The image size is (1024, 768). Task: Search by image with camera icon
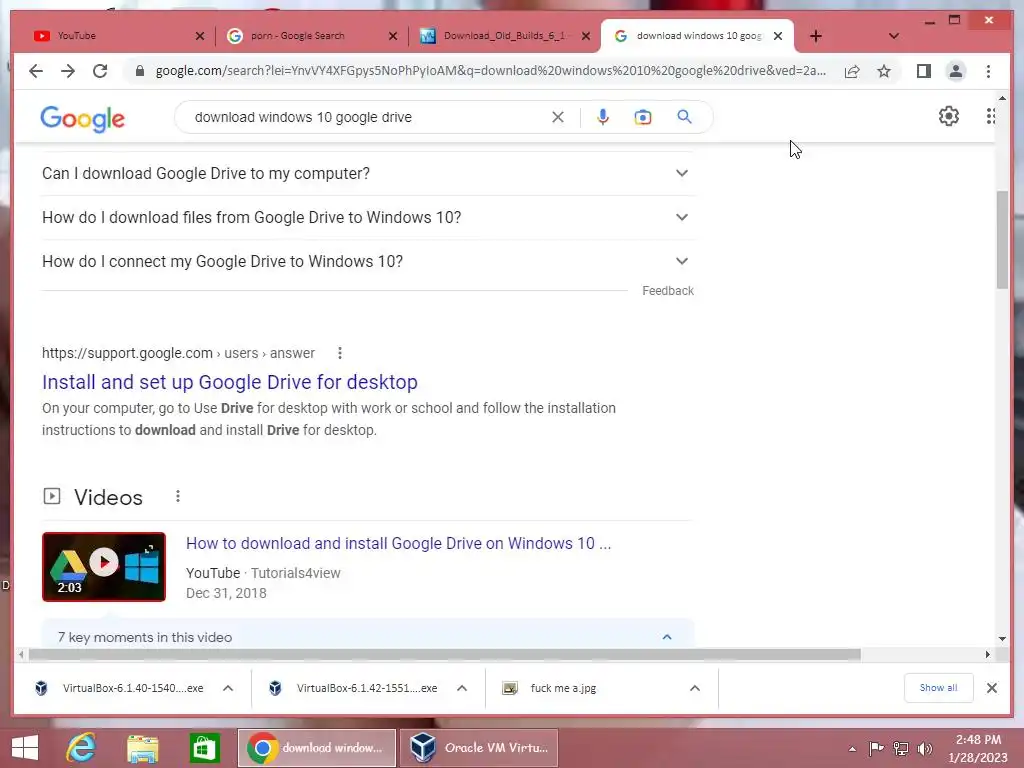pyautogui.click(x=643, y=117)
